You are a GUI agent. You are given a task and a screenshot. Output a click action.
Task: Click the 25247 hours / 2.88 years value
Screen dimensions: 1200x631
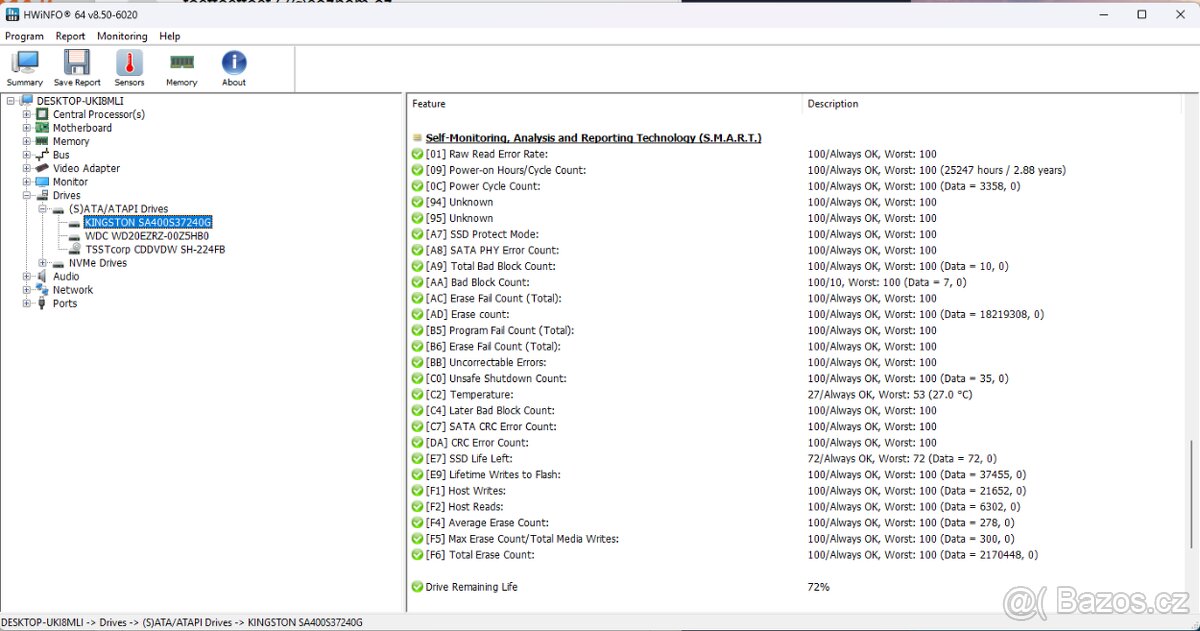(x=1003, y=170)
